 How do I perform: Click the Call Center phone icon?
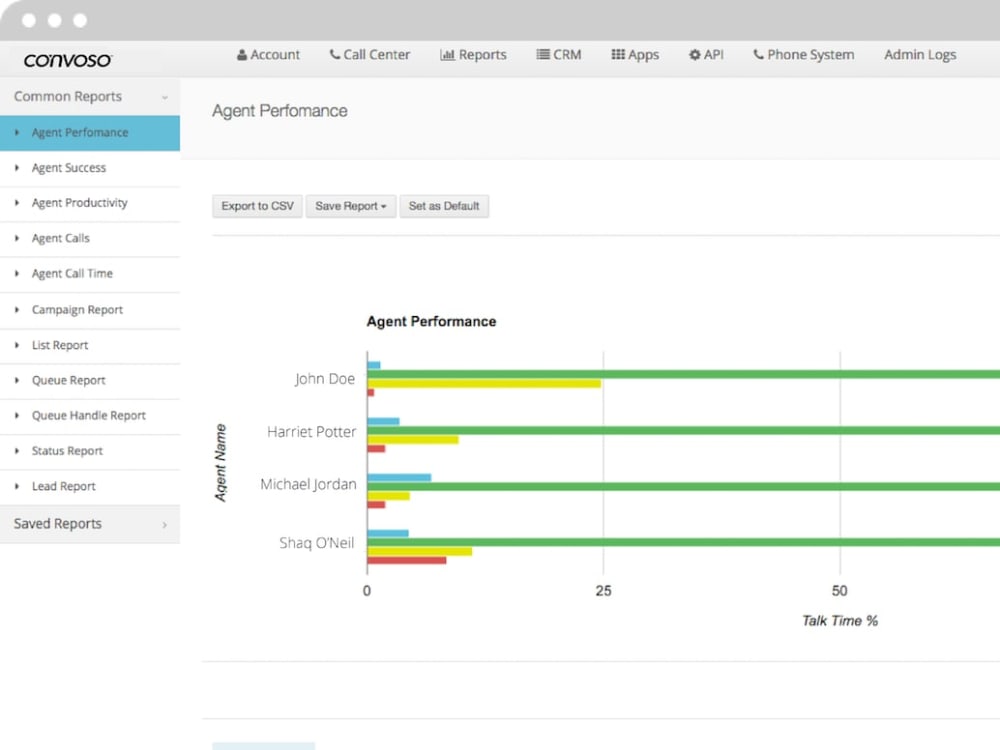pos(335,55)
